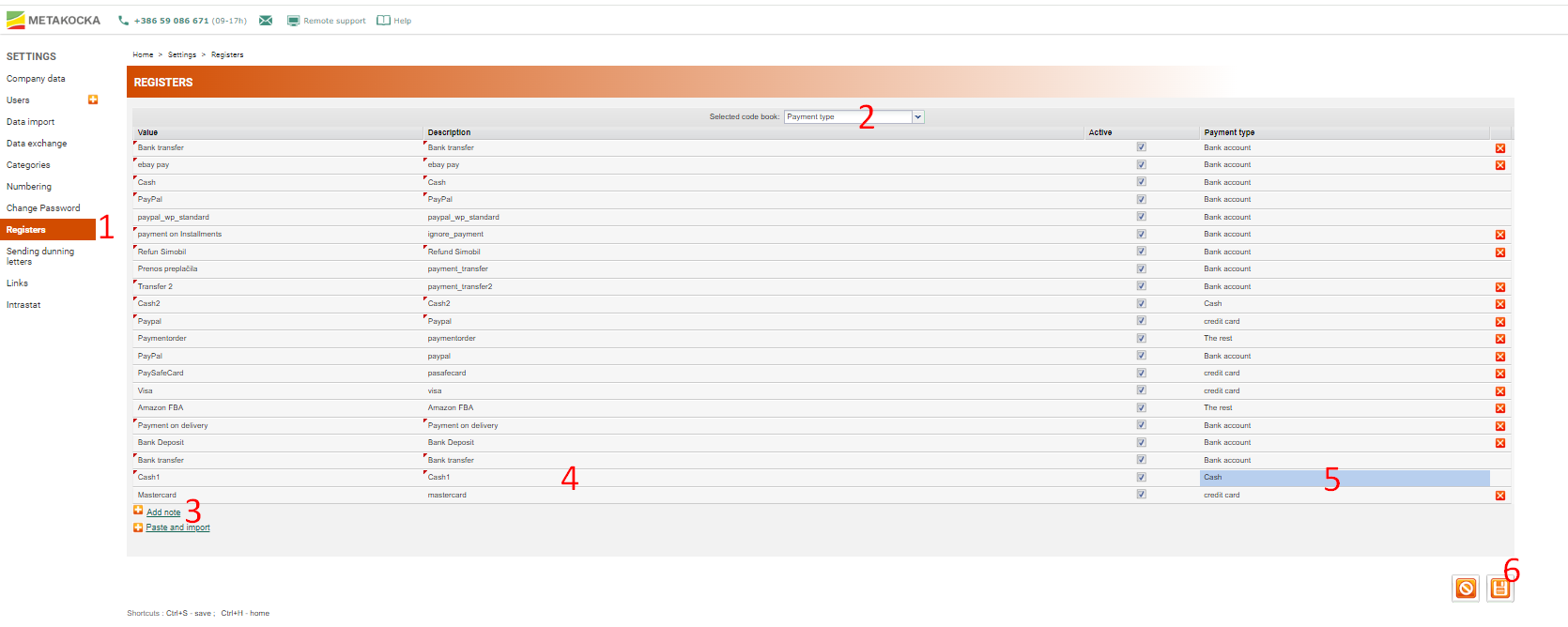This screenshot has height=627, width=1568.
Task: Delete the payment on Installments row
Action: [1499, 235]
